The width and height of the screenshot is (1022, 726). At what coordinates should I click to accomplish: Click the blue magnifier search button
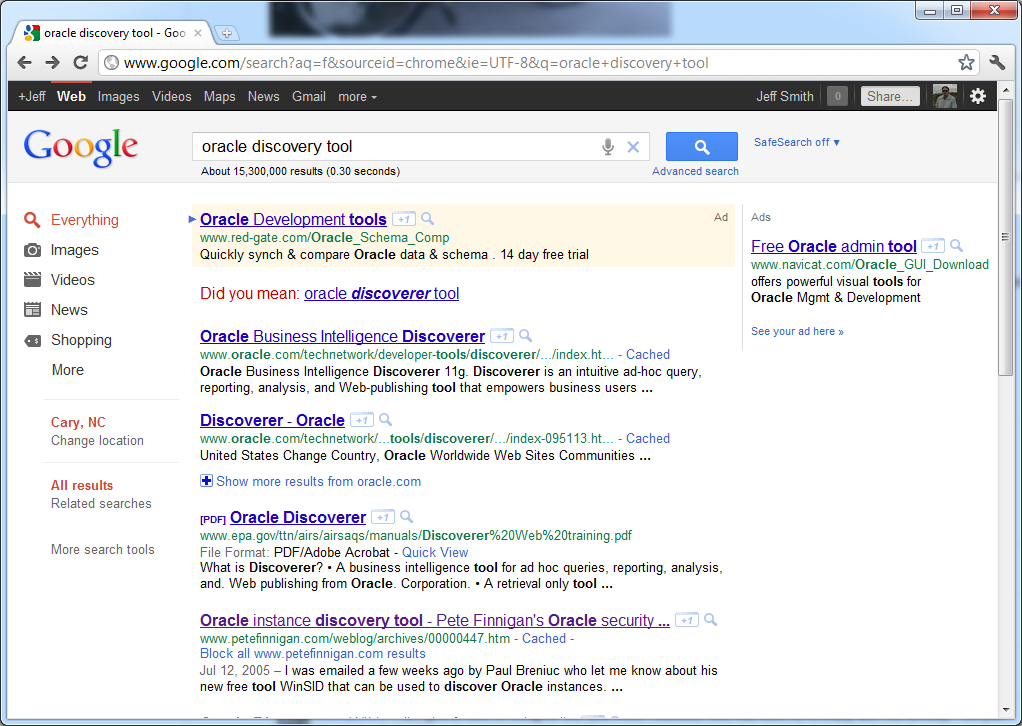701,147
